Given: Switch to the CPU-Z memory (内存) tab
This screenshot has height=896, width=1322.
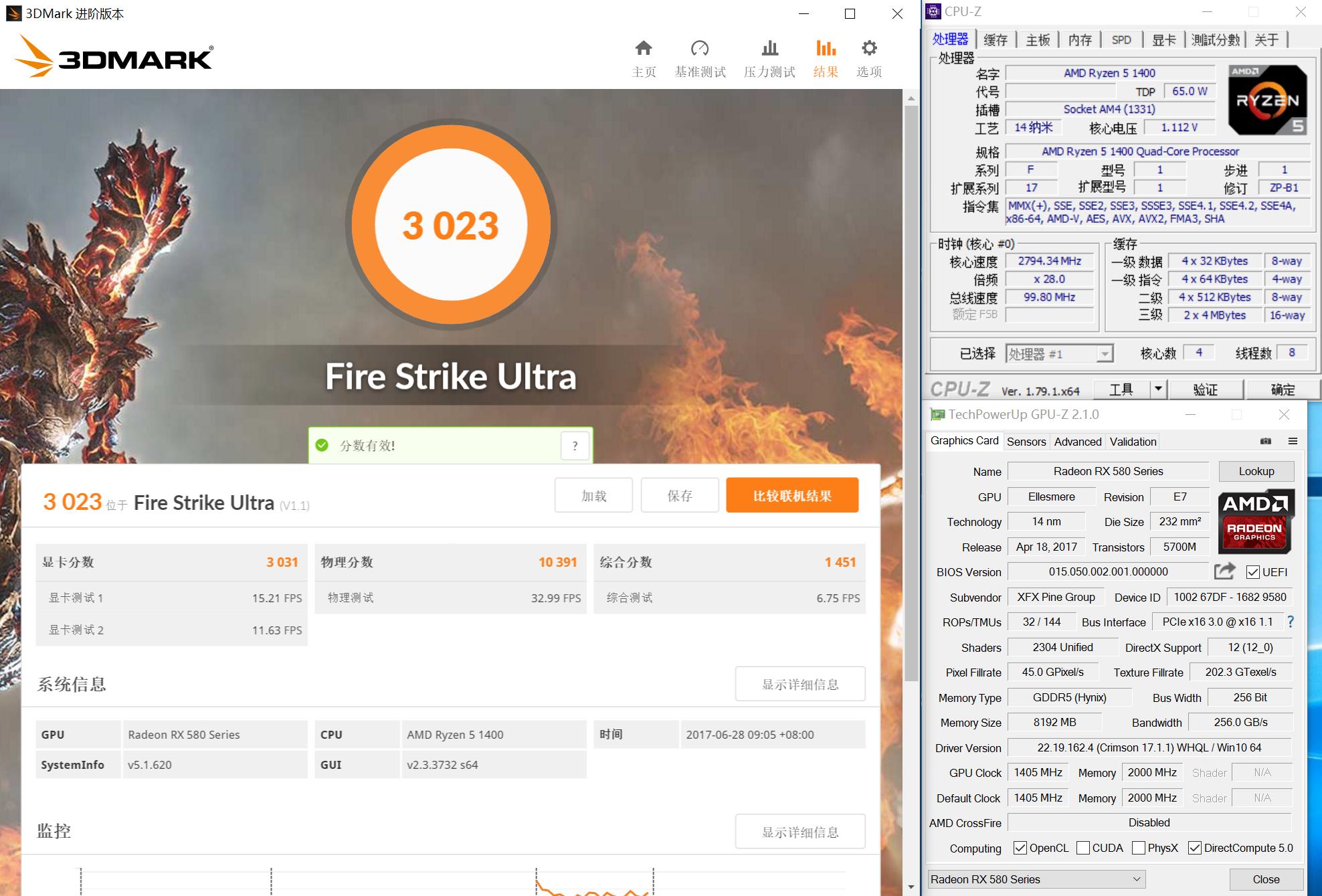Looking at the screenshot, I should click(x=1080, y=40).
